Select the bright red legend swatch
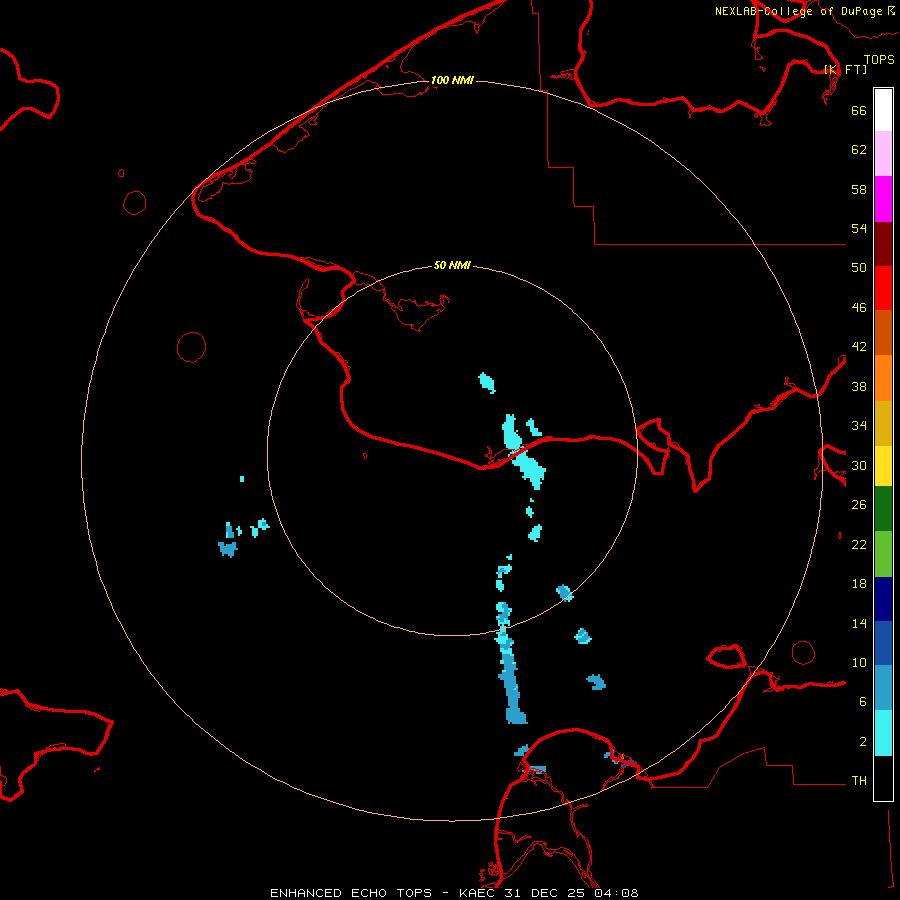The height and width of the screenshot is (900, 900). (883, 288)
